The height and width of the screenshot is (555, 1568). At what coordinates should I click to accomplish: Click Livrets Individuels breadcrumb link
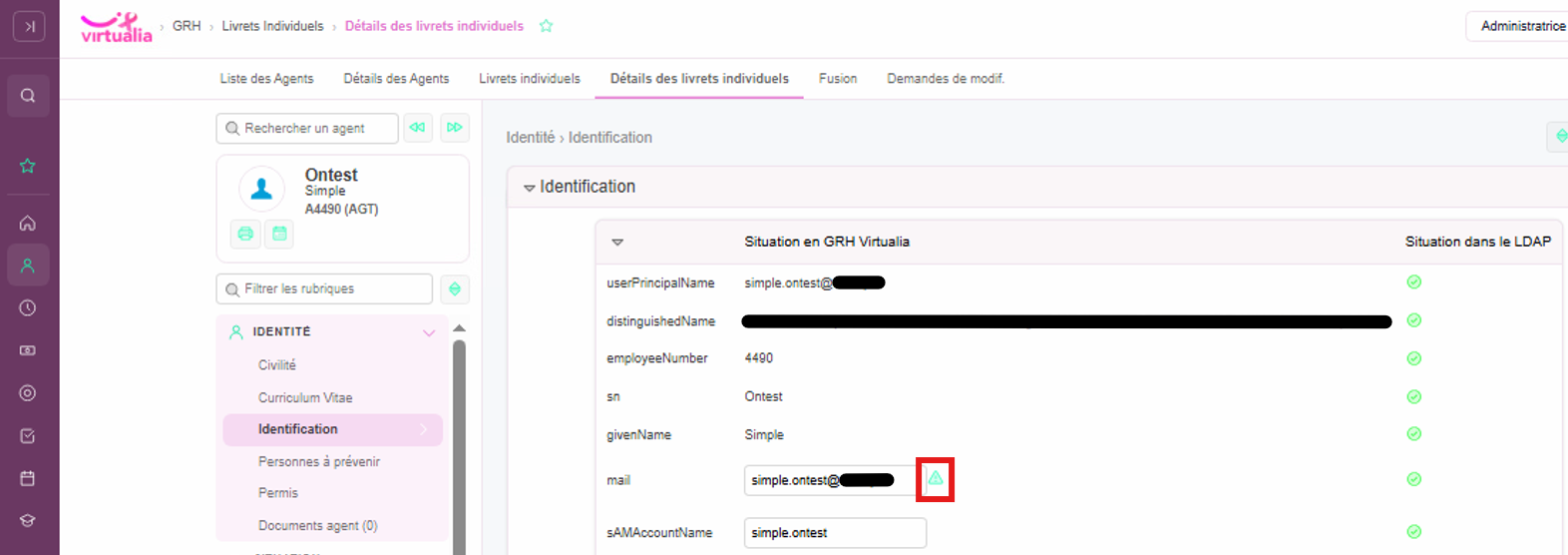pyautogui.click(x=272, y=26)
